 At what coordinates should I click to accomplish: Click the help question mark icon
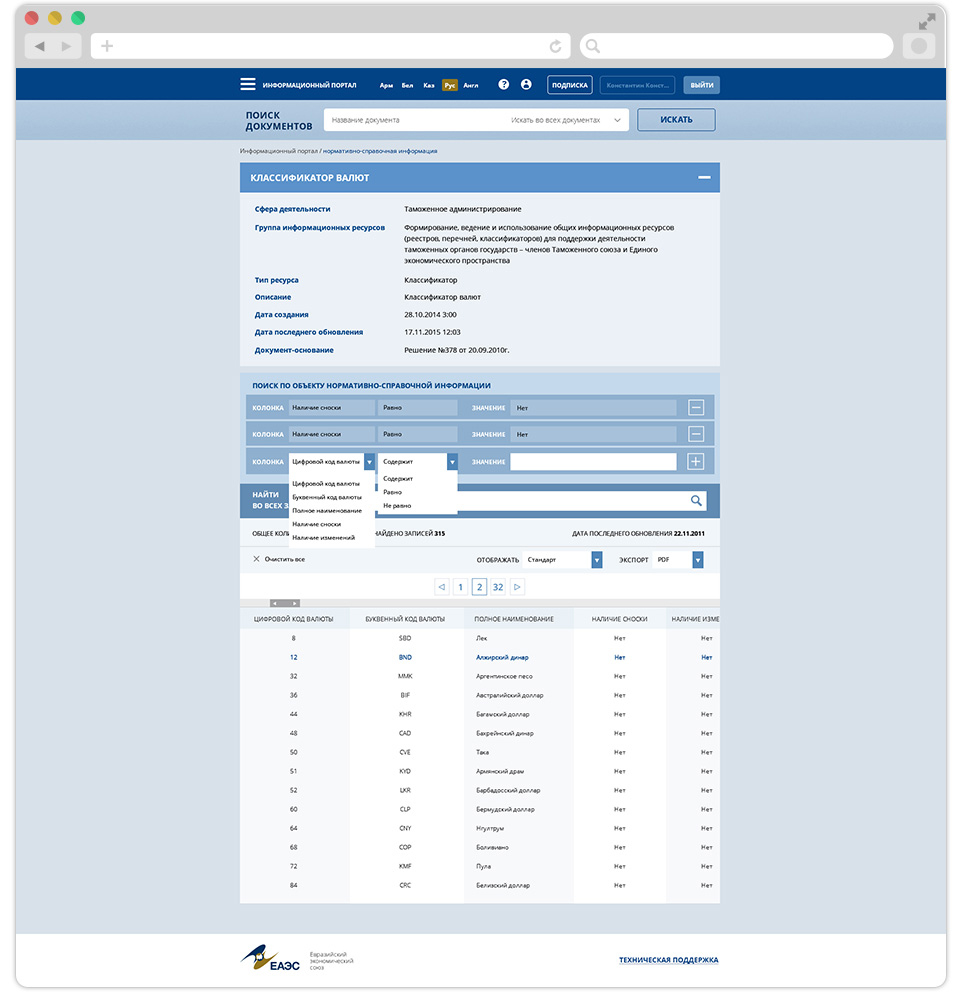click(503, 84)
